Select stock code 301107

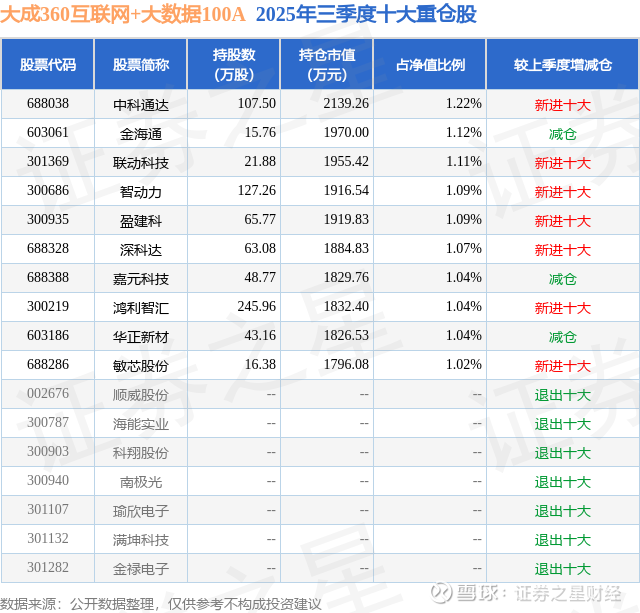(x=48, y=509)
